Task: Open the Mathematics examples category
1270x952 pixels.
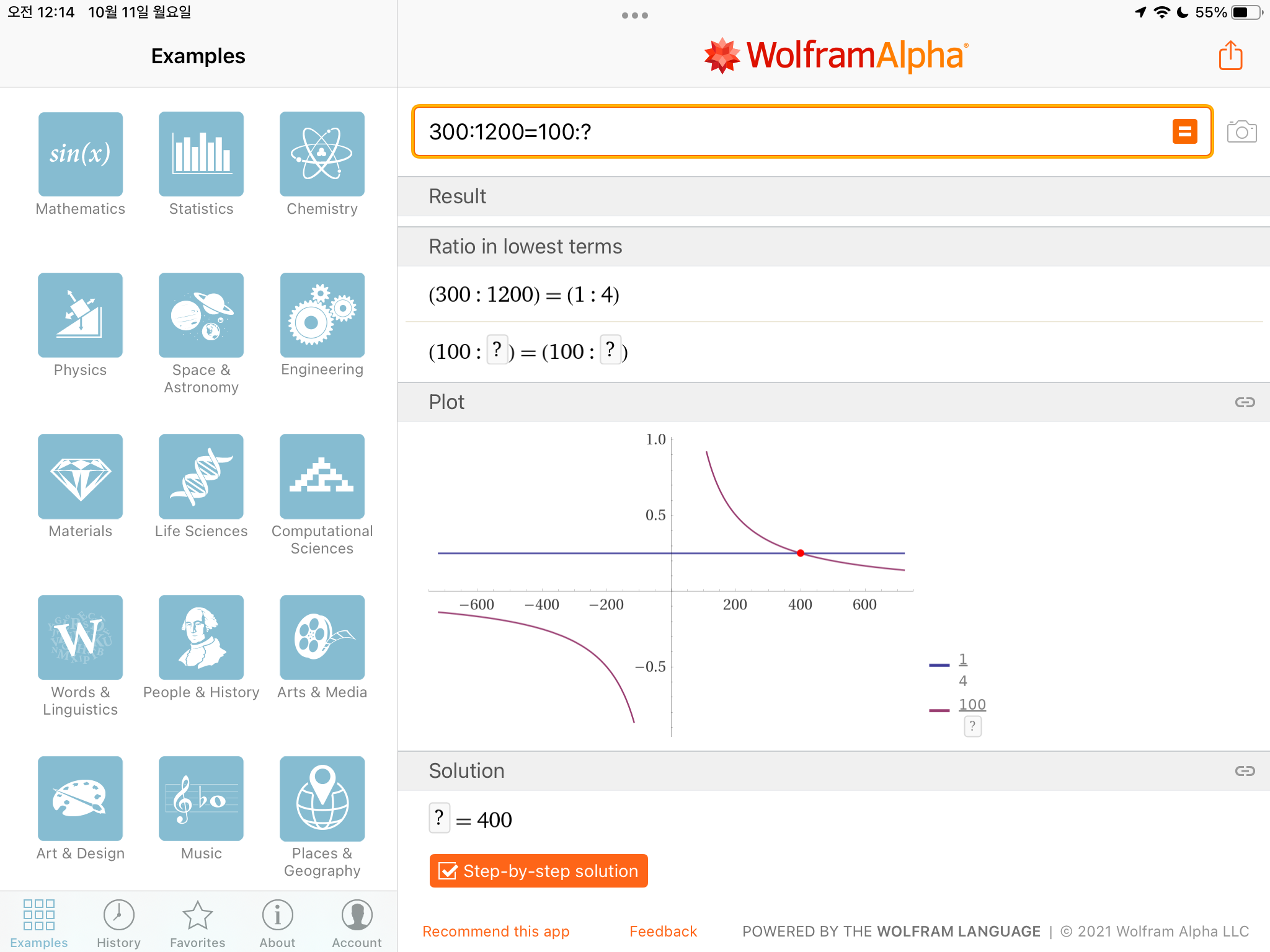Action: pyautogui.click(x=81, y=154)
